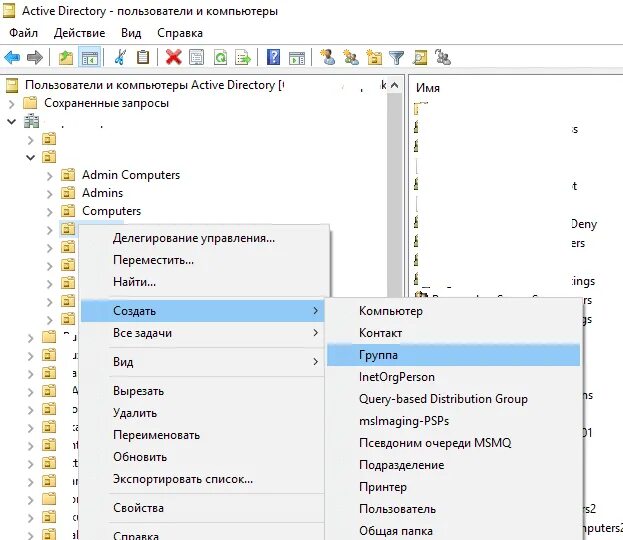
Task: Click the Computers OU folder icon
Action: (x=68, y=211)
